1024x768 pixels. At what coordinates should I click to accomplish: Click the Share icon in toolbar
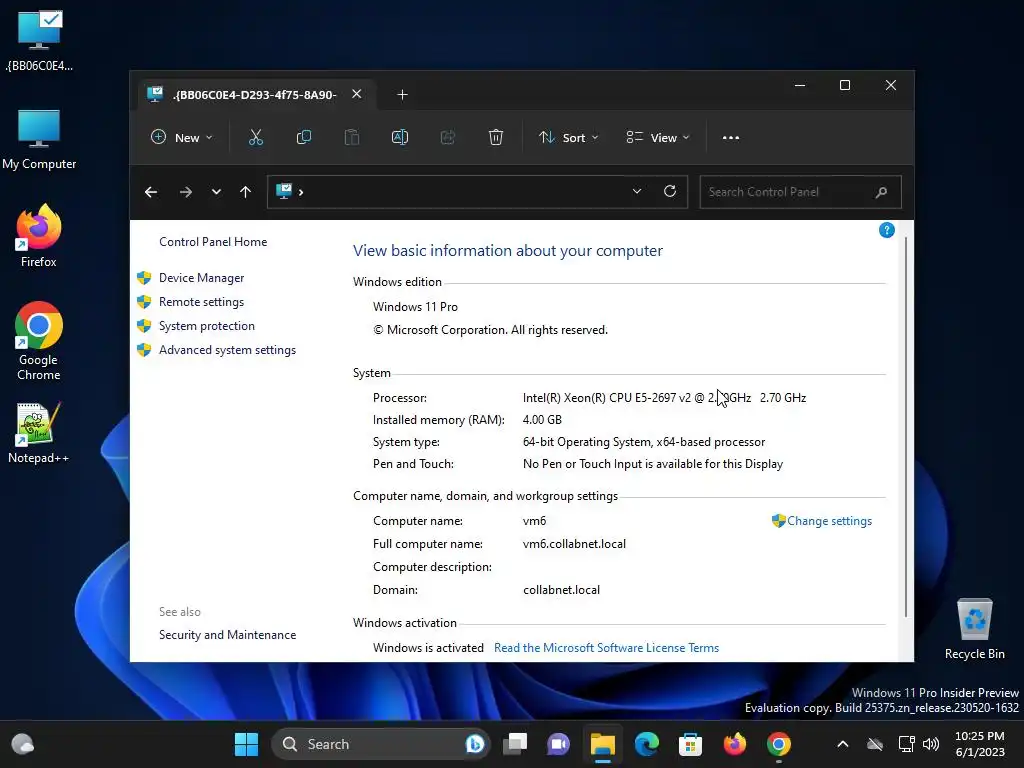tap(448, 138)
